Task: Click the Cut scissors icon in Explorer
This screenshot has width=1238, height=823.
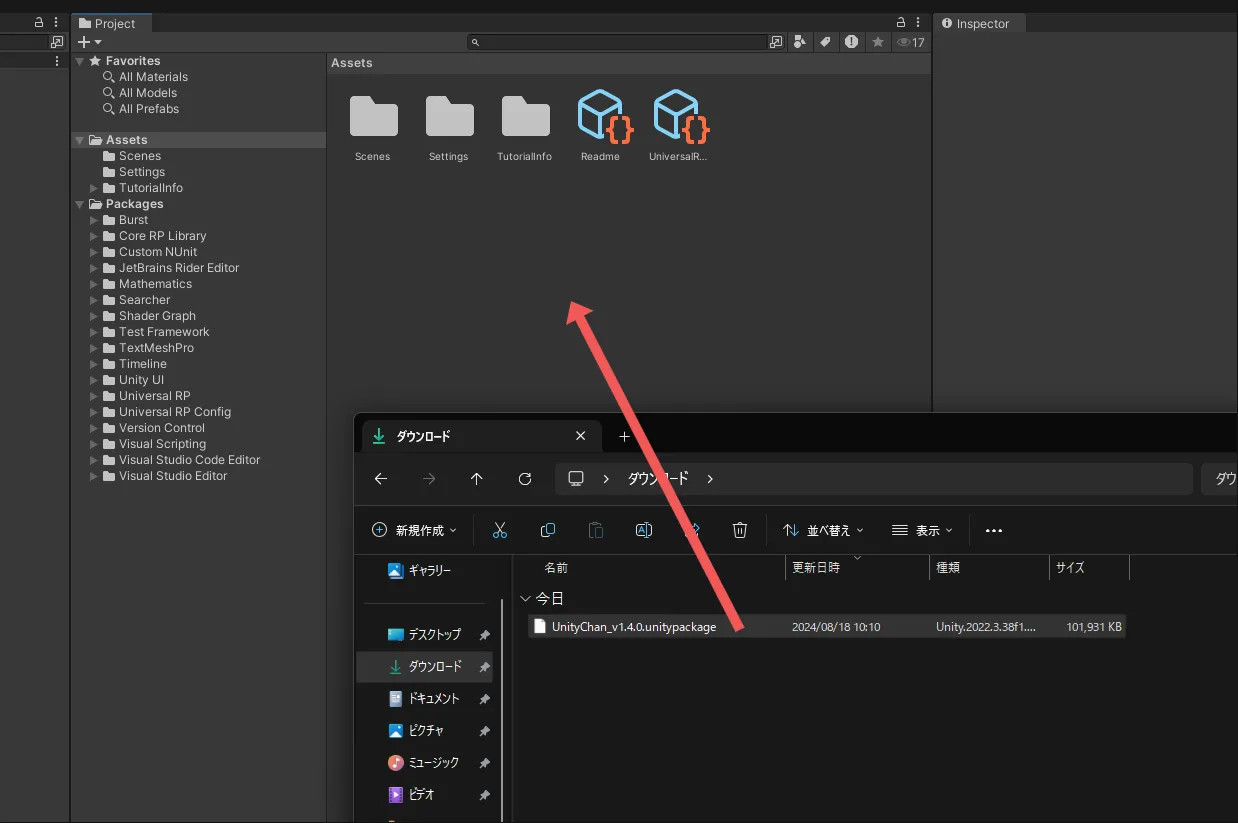Action: click(500, 530)
